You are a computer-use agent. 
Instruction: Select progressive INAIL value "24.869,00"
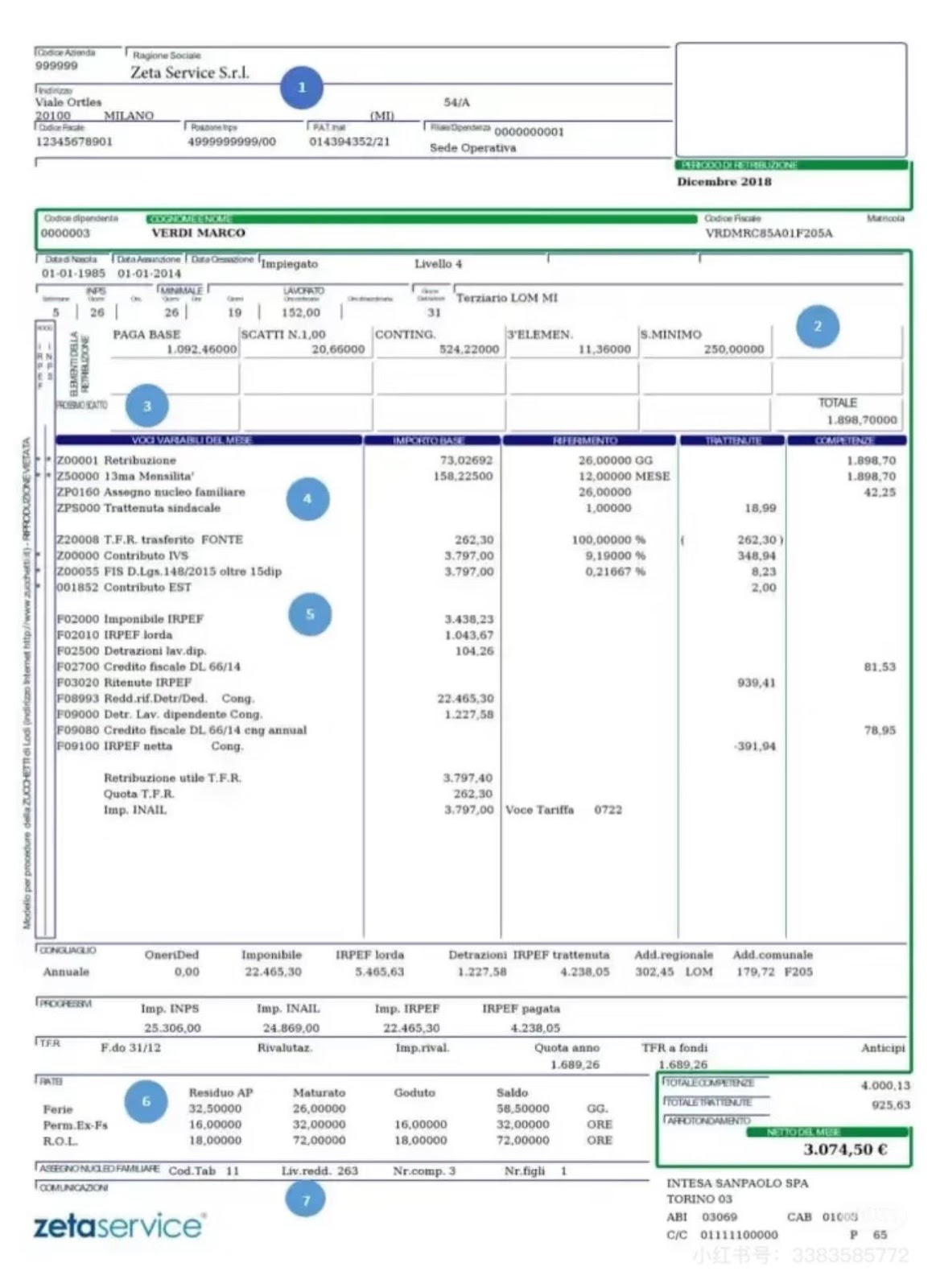pos(291,1028)
